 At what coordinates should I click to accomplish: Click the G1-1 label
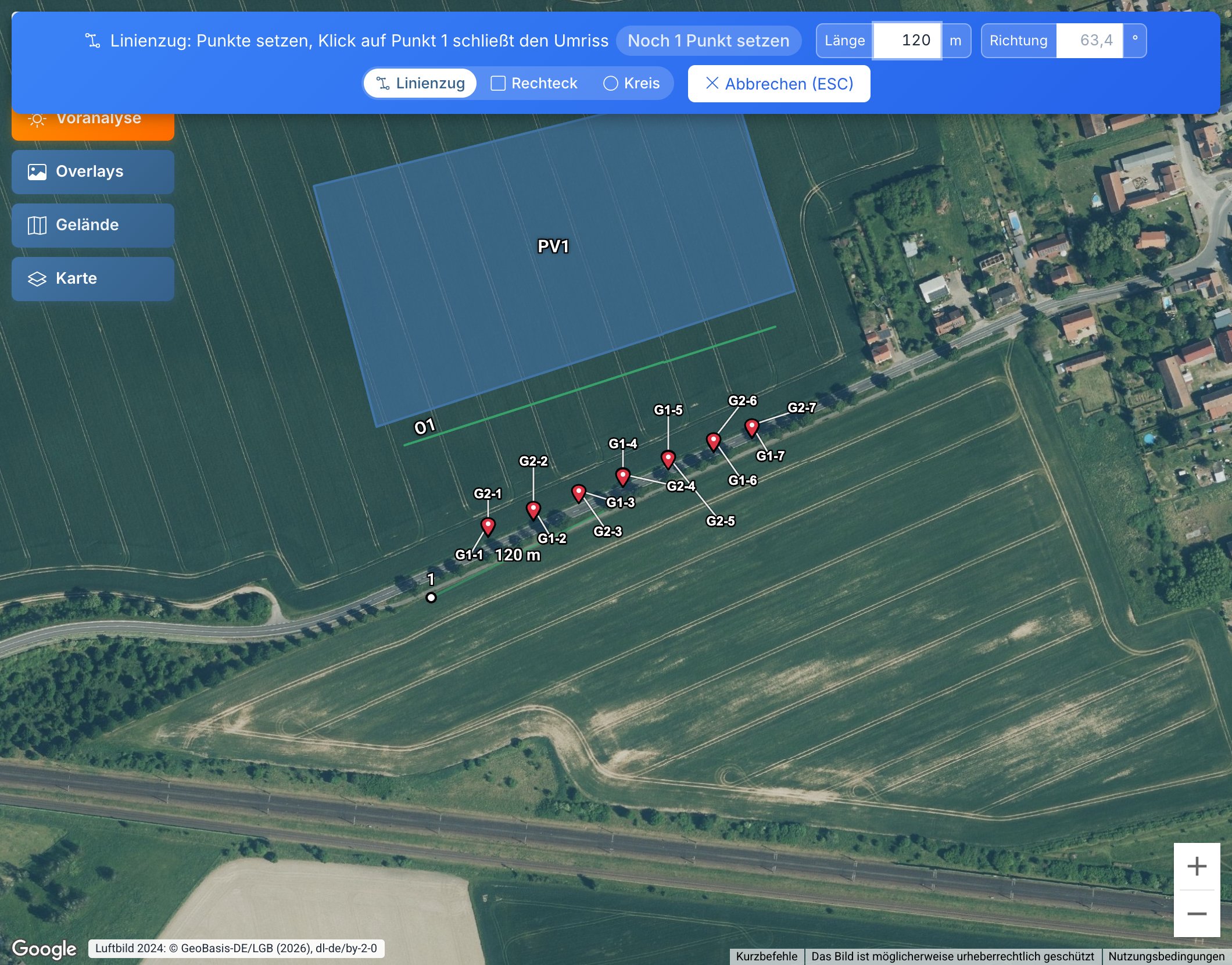coord(469,555)
